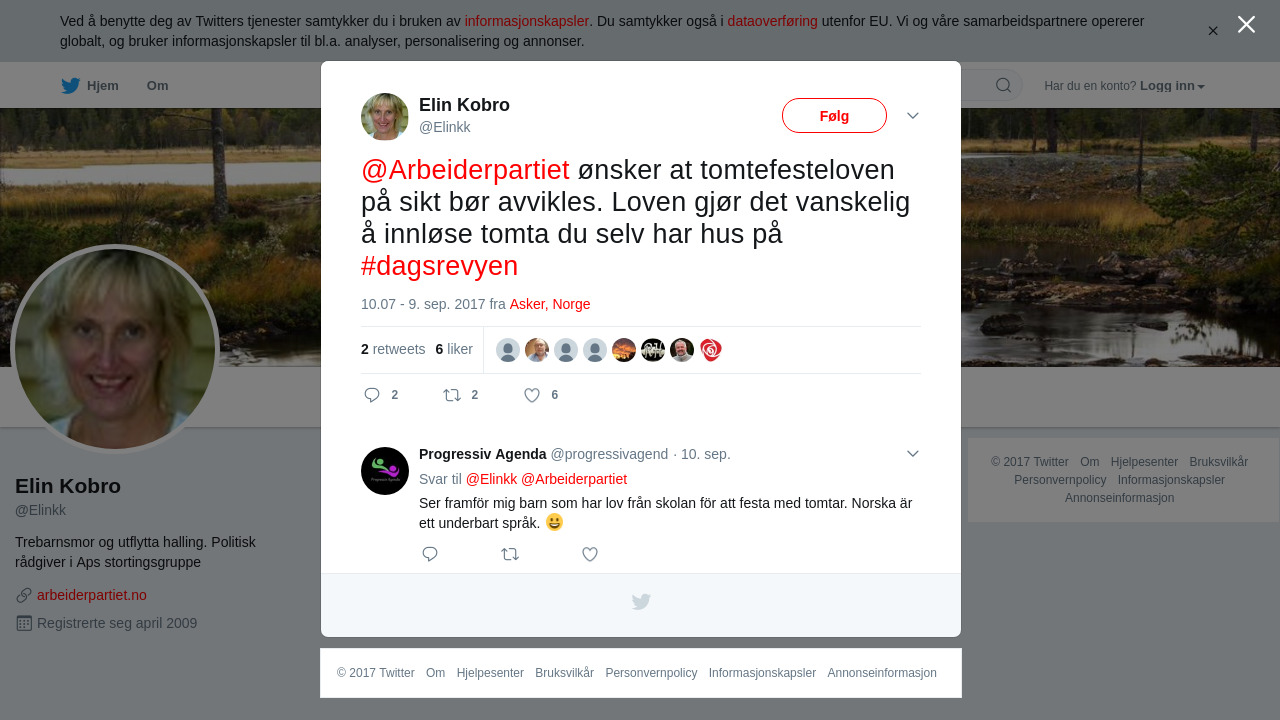
Task: Click the search magnifier icon
Action: coord(1003,85)
